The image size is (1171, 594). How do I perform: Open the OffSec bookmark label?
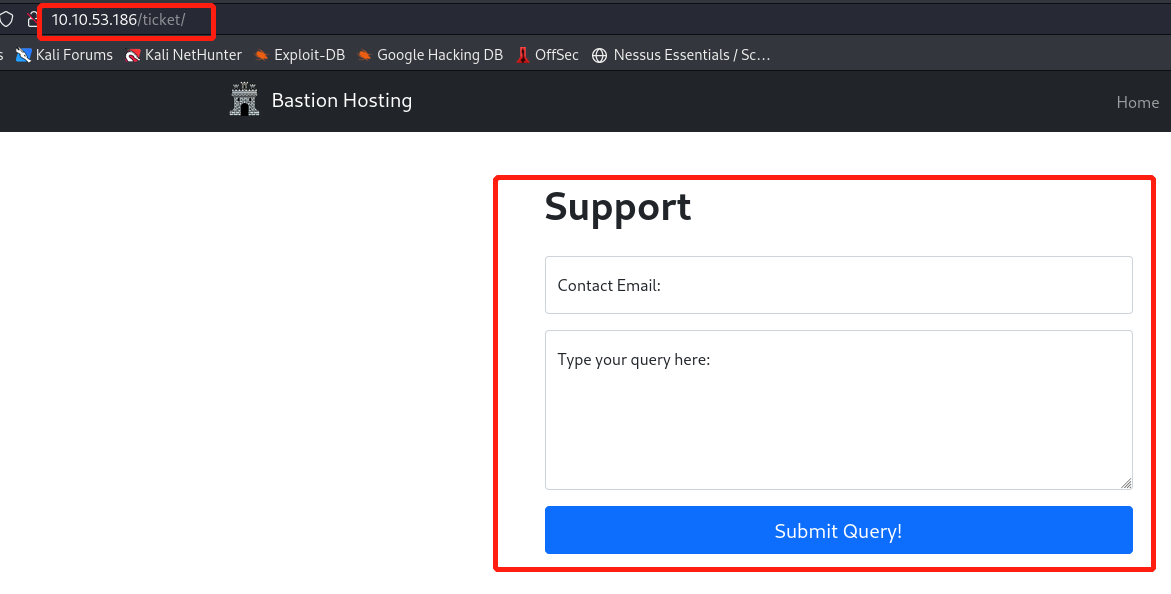pos(556,55)
